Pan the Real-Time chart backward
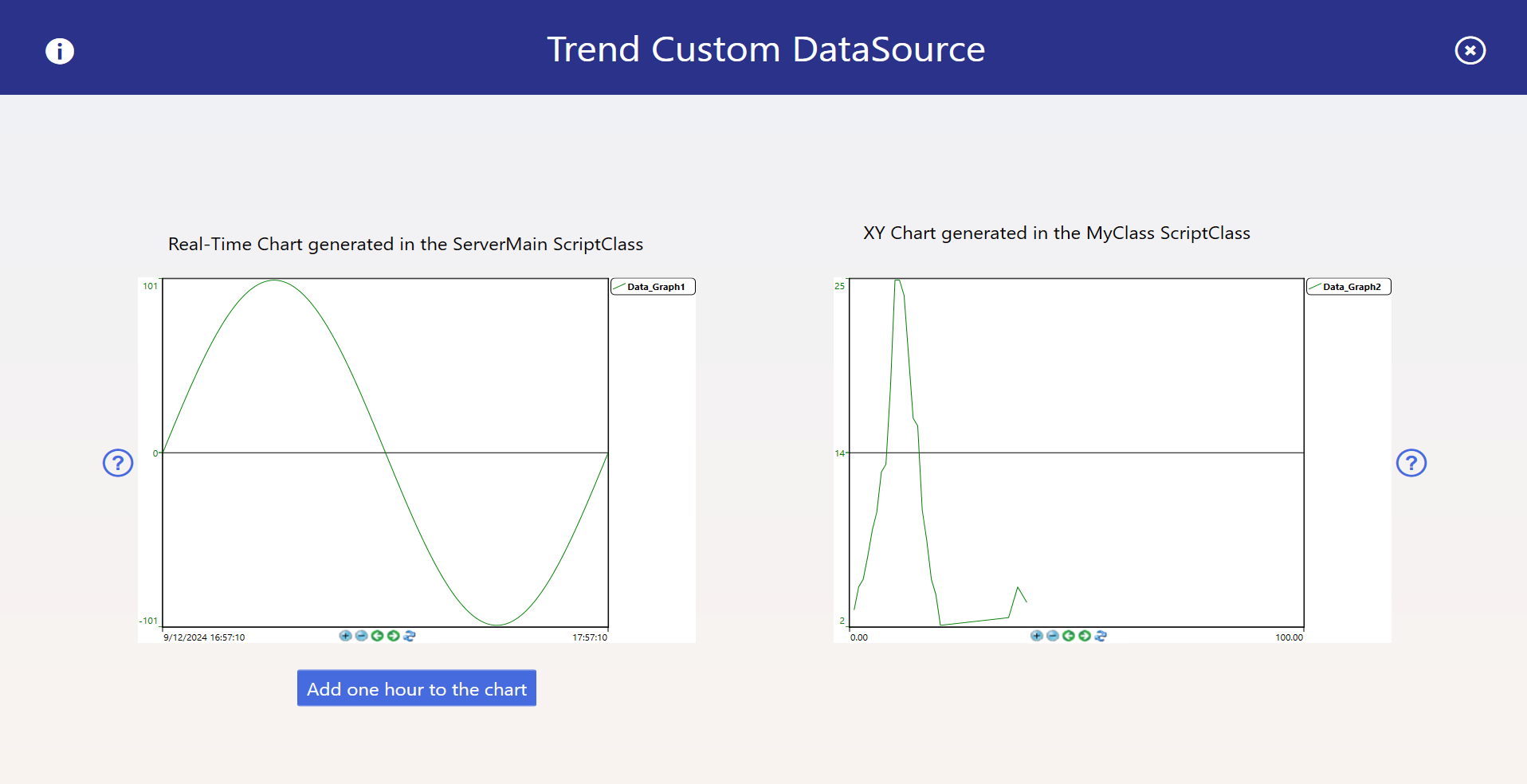1527x784 pixels. [x=377, y=636]
